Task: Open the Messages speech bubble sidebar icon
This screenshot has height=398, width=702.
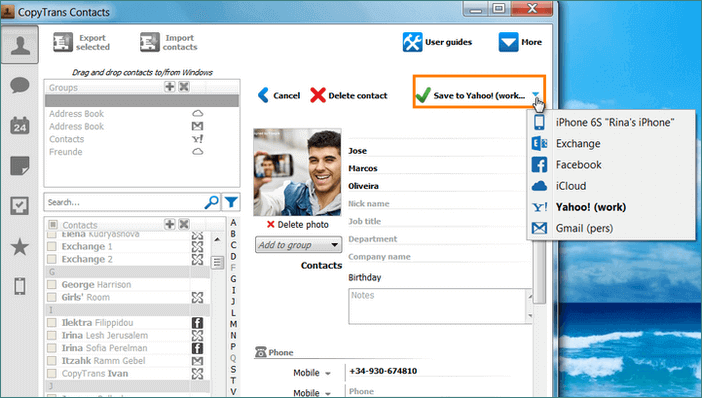Action: 20,85
